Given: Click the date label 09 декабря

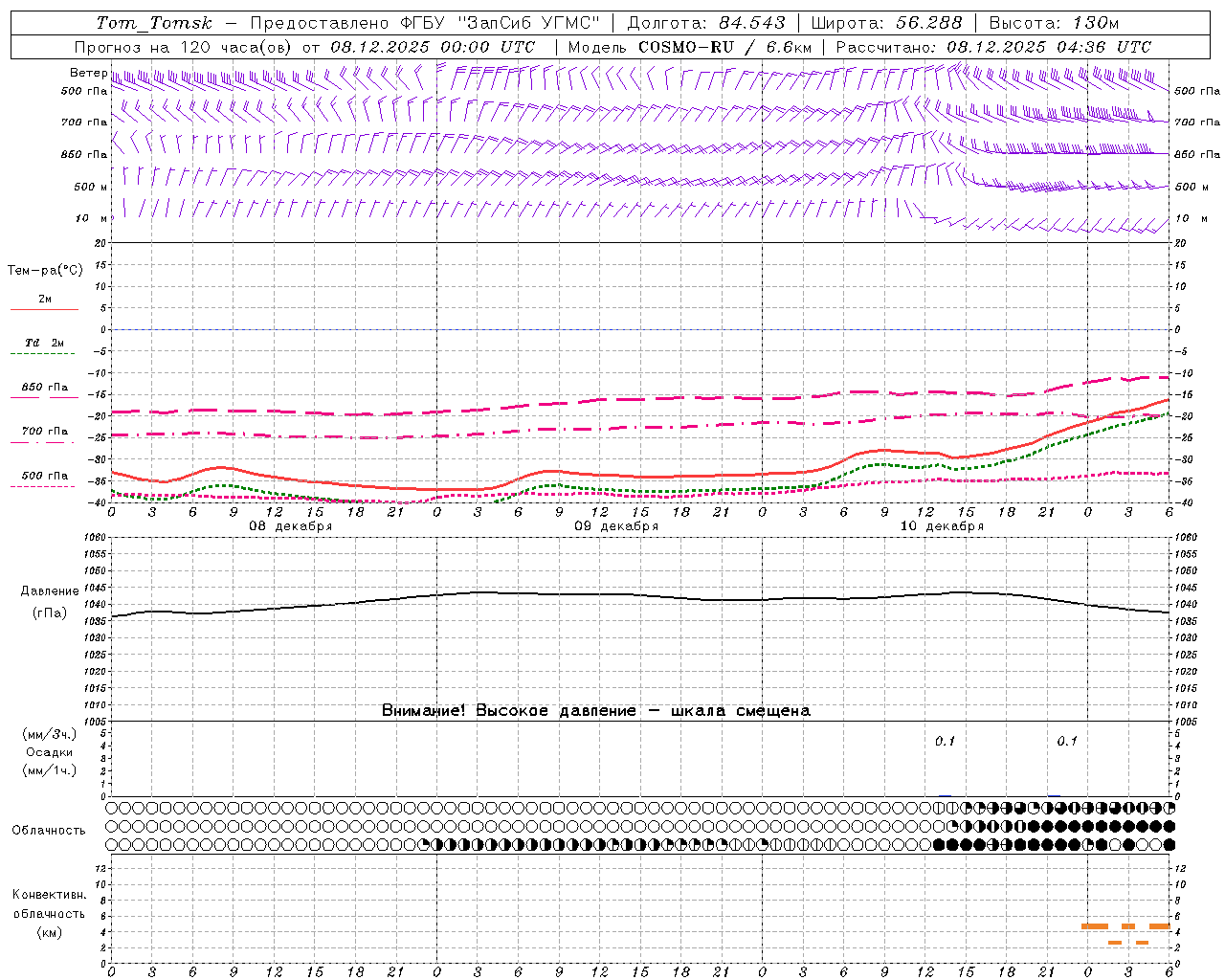Looking at the screenshot, I should (x=616, y=526).
